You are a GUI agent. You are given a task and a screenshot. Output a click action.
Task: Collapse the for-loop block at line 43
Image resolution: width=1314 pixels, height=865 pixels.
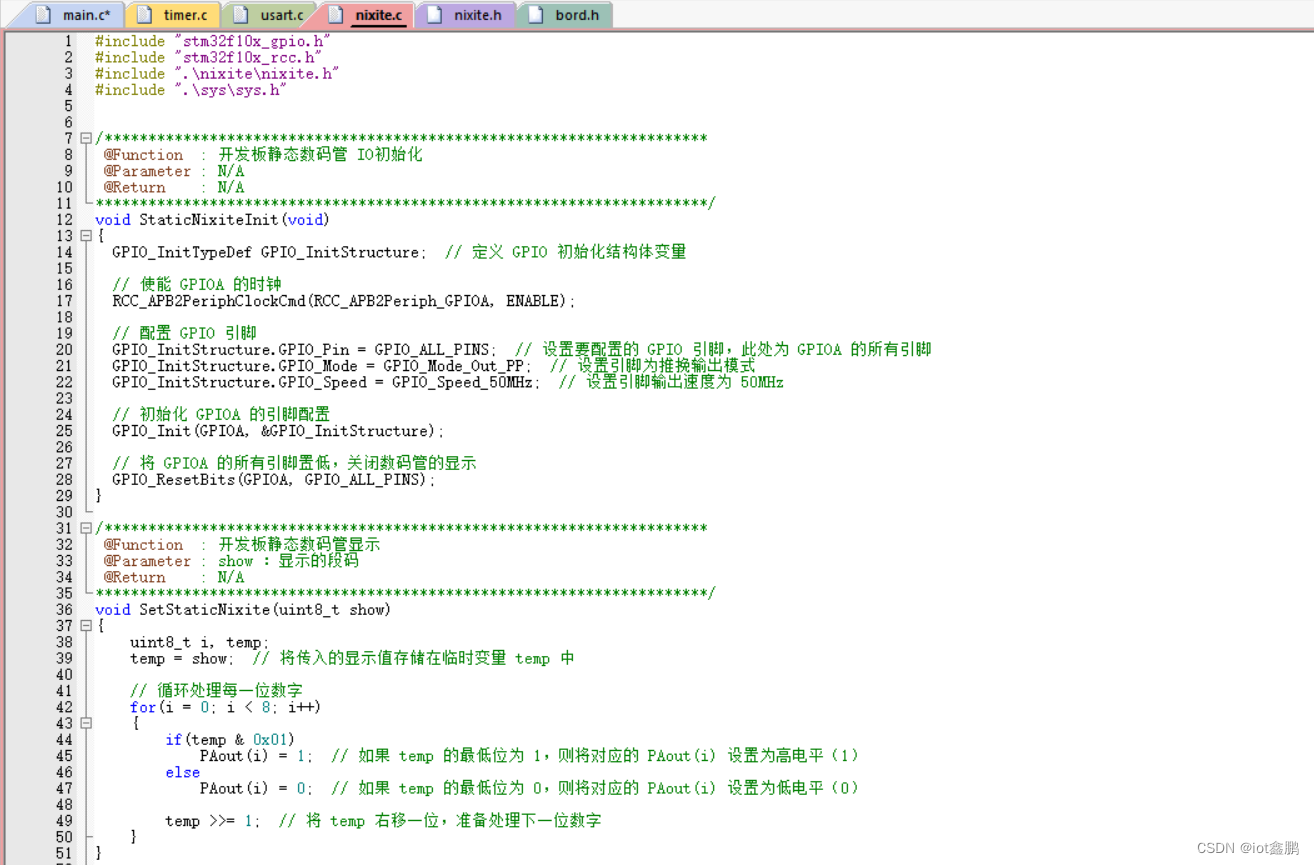(x=86, y=723)
